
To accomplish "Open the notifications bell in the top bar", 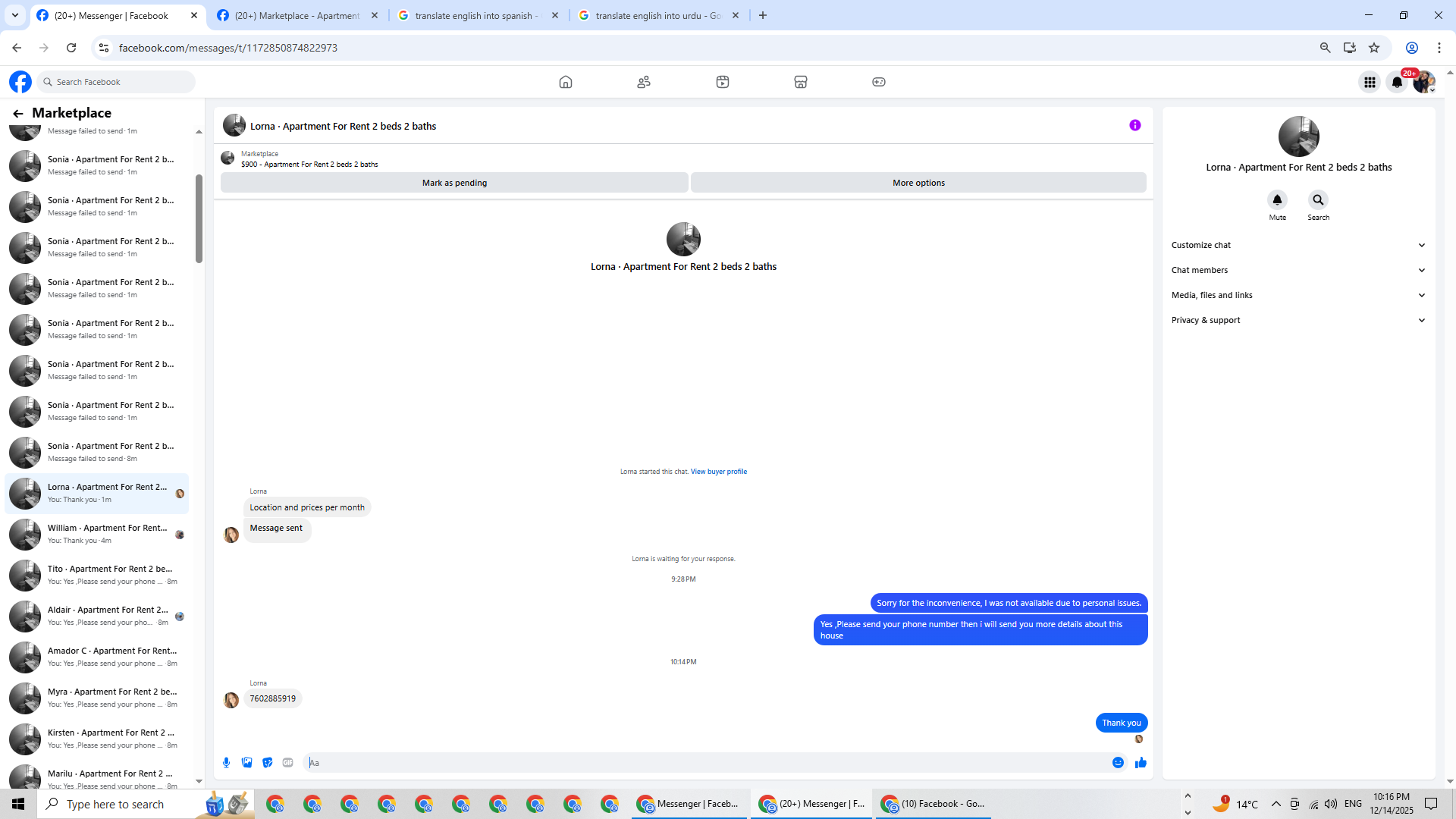I will [x=1397, y=82].
